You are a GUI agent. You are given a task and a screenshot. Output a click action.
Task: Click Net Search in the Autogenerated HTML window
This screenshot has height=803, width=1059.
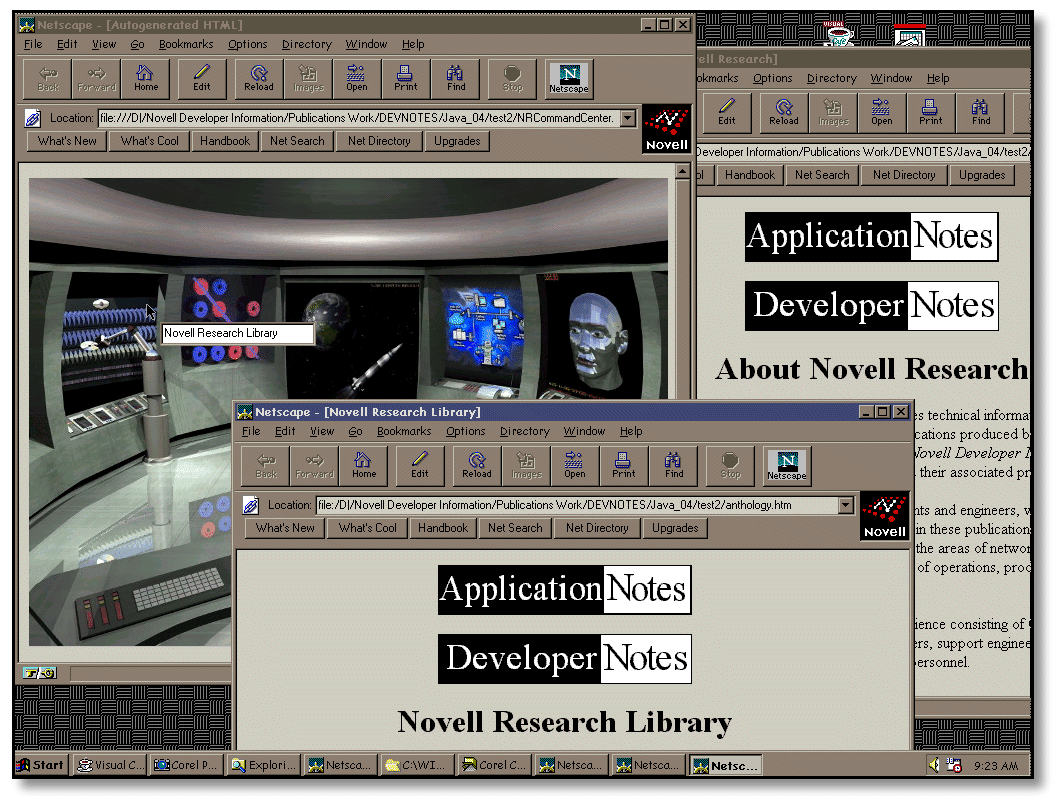click(x=297, y=141)
